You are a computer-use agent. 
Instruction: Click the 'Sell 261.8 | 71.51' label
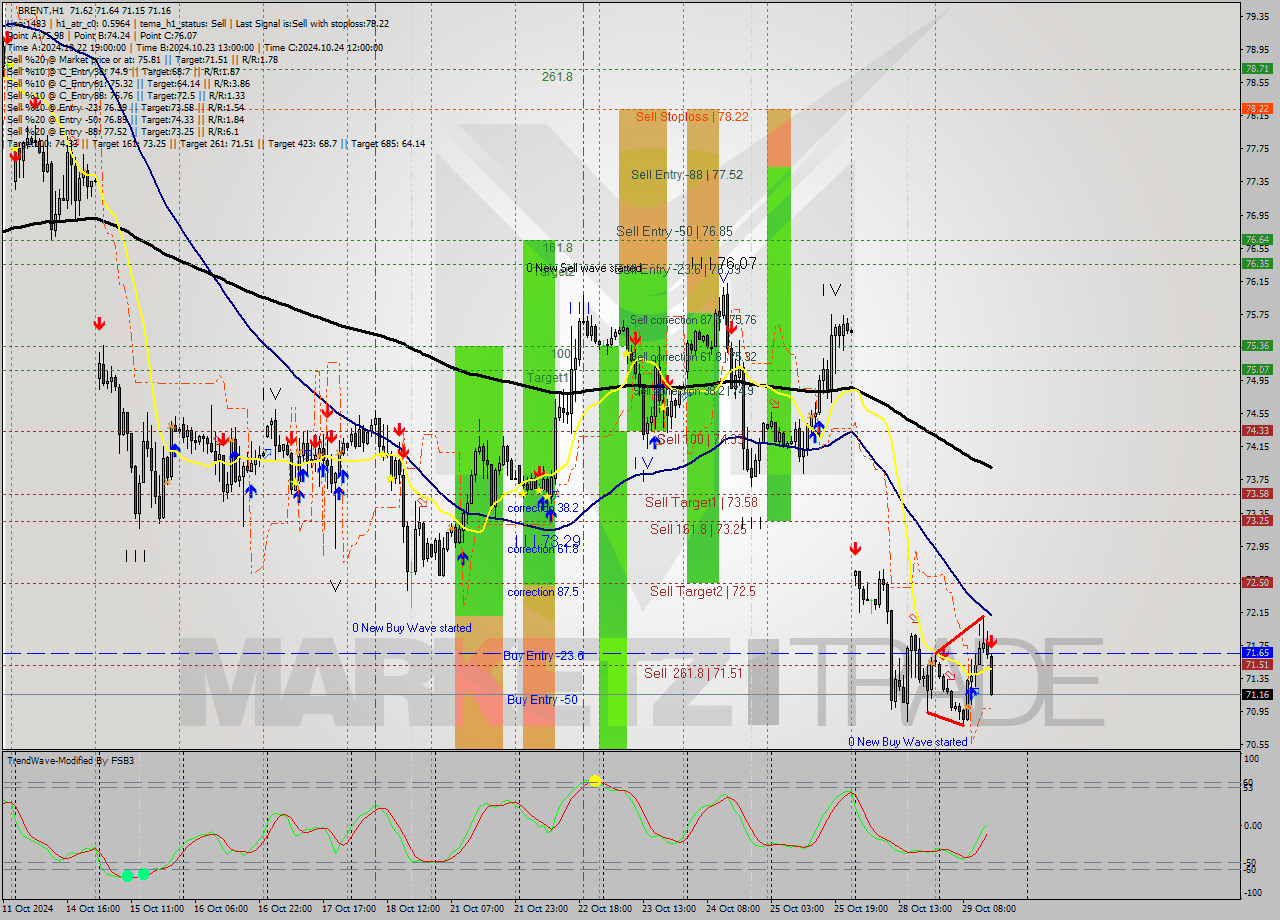click(x=693, y=673)
